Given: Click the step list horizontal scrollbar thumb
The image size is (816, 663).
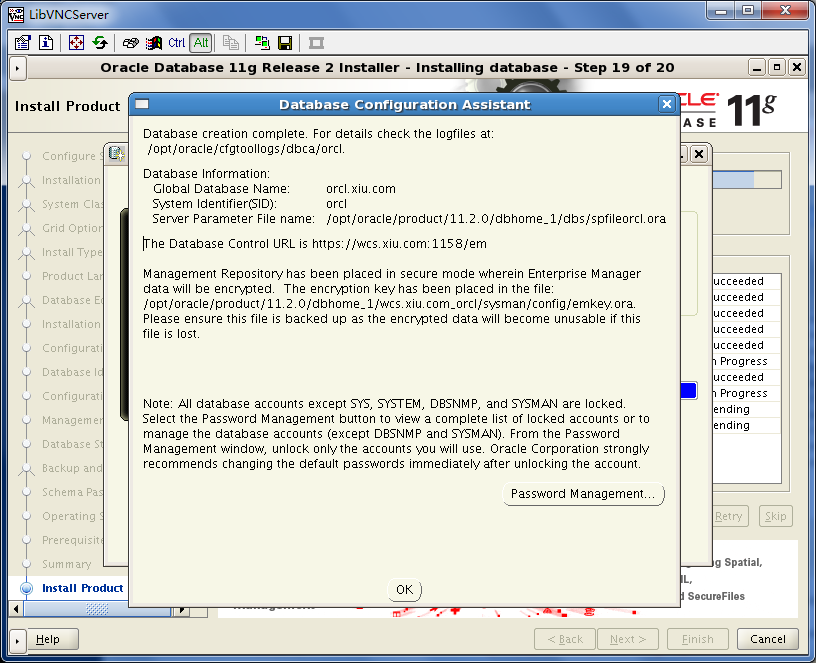Looking at the screenshot, I should tap(97, 609).
